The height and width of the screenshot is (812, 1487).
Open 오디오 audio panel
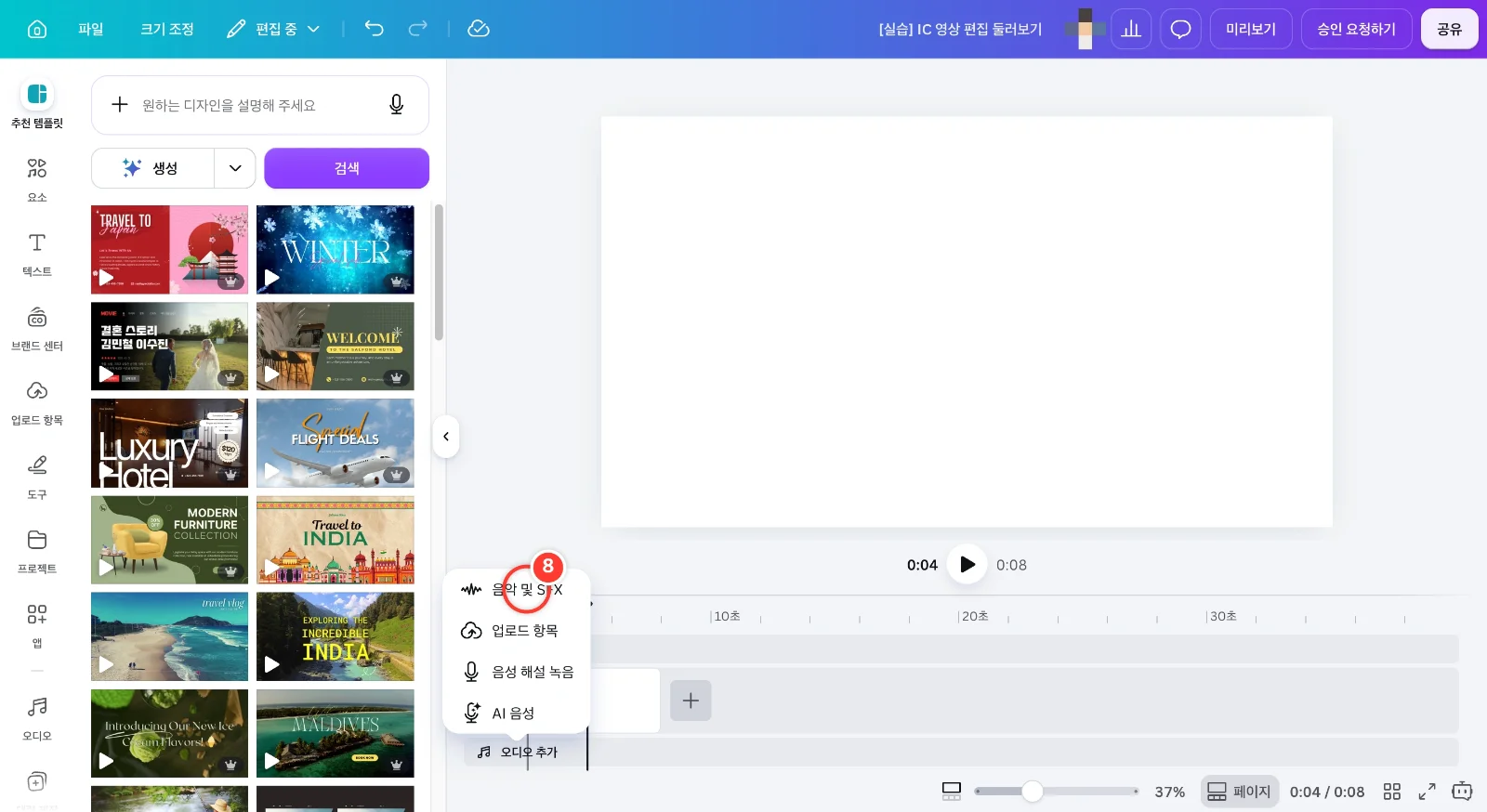(x=37, y=718)
